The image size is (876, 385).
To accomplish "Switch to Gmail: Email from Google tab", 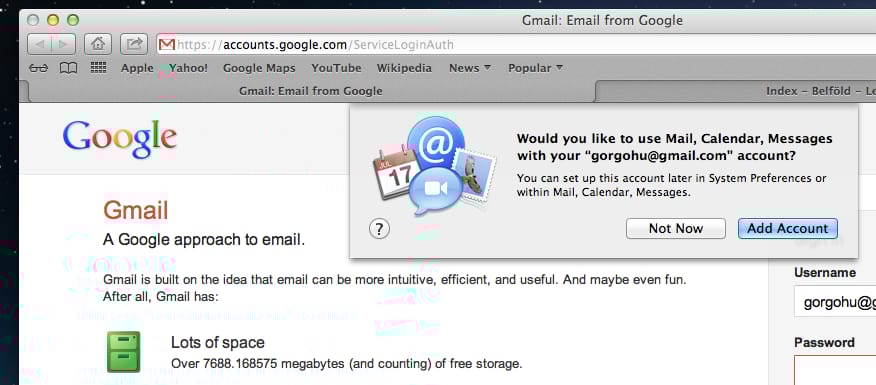I will [310, 91].
